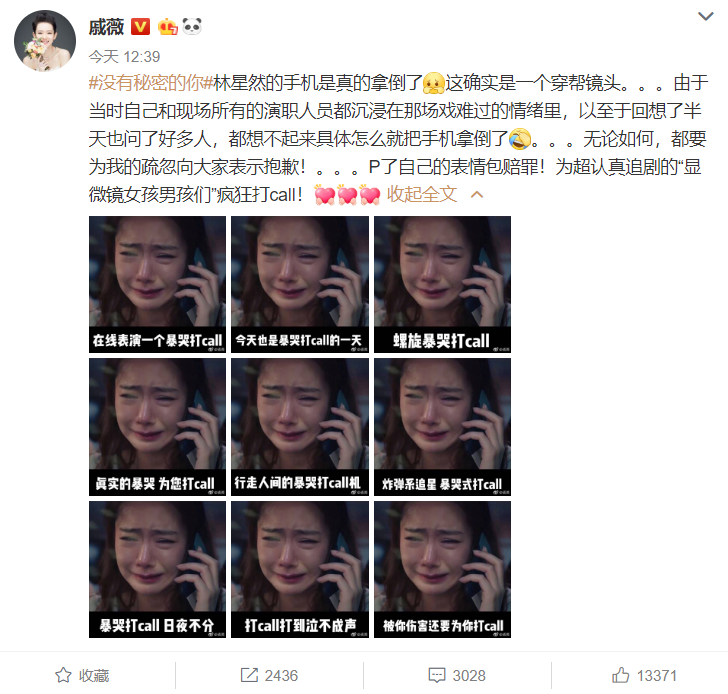Open thumbnail captioned 螺旋暴哭打call
728x694 pixels.
(442, 284)
